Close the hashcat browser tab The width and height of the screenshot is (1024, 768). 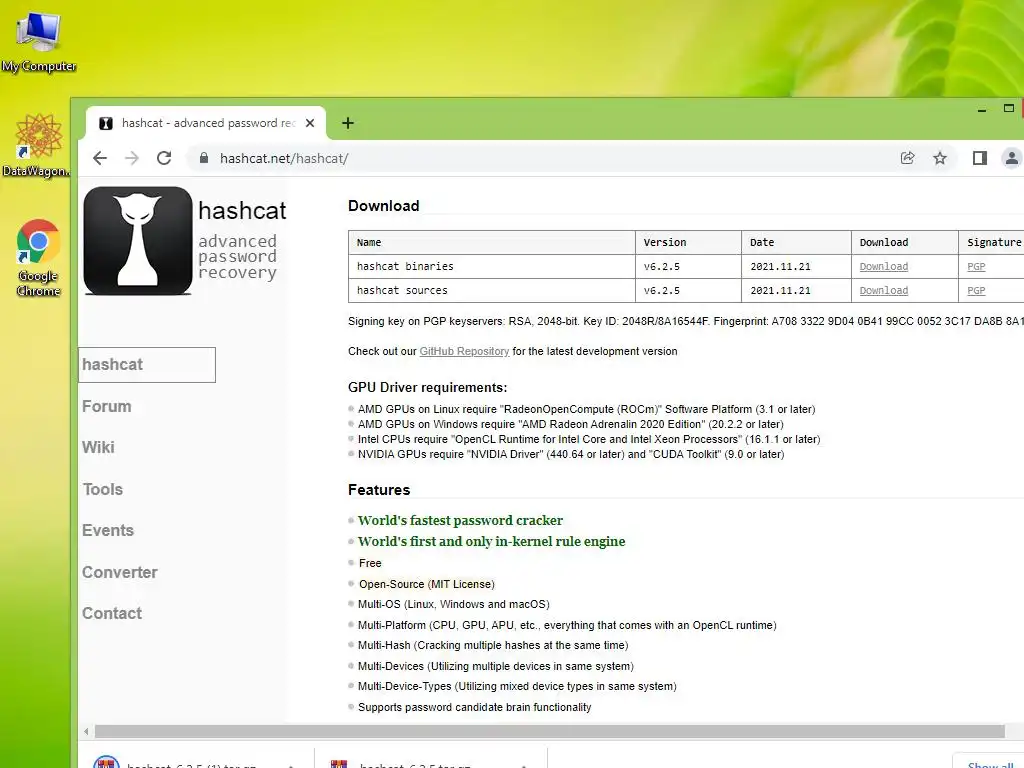[310, 123]
